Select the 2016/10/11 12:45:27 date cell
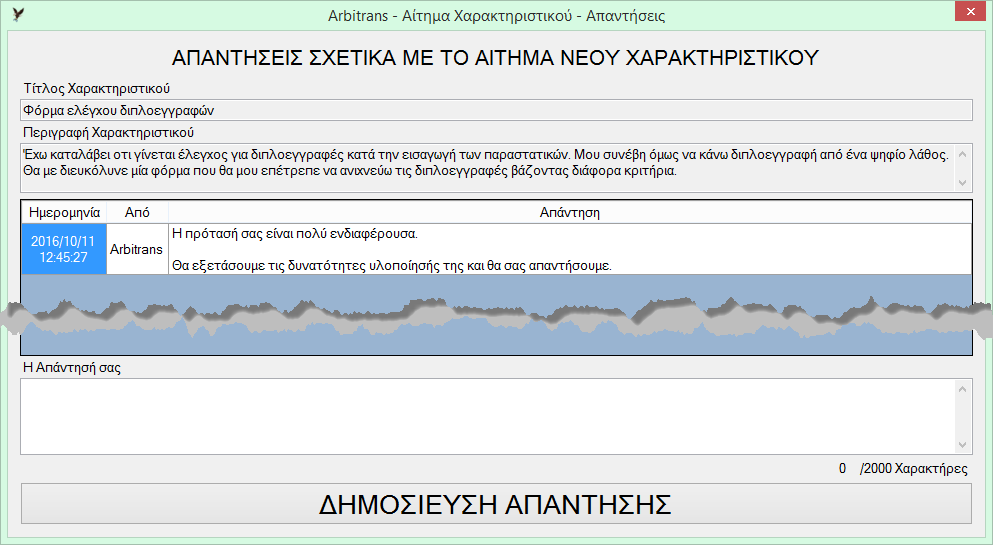The width and height of the screenshot is (993, 545). 64,249
